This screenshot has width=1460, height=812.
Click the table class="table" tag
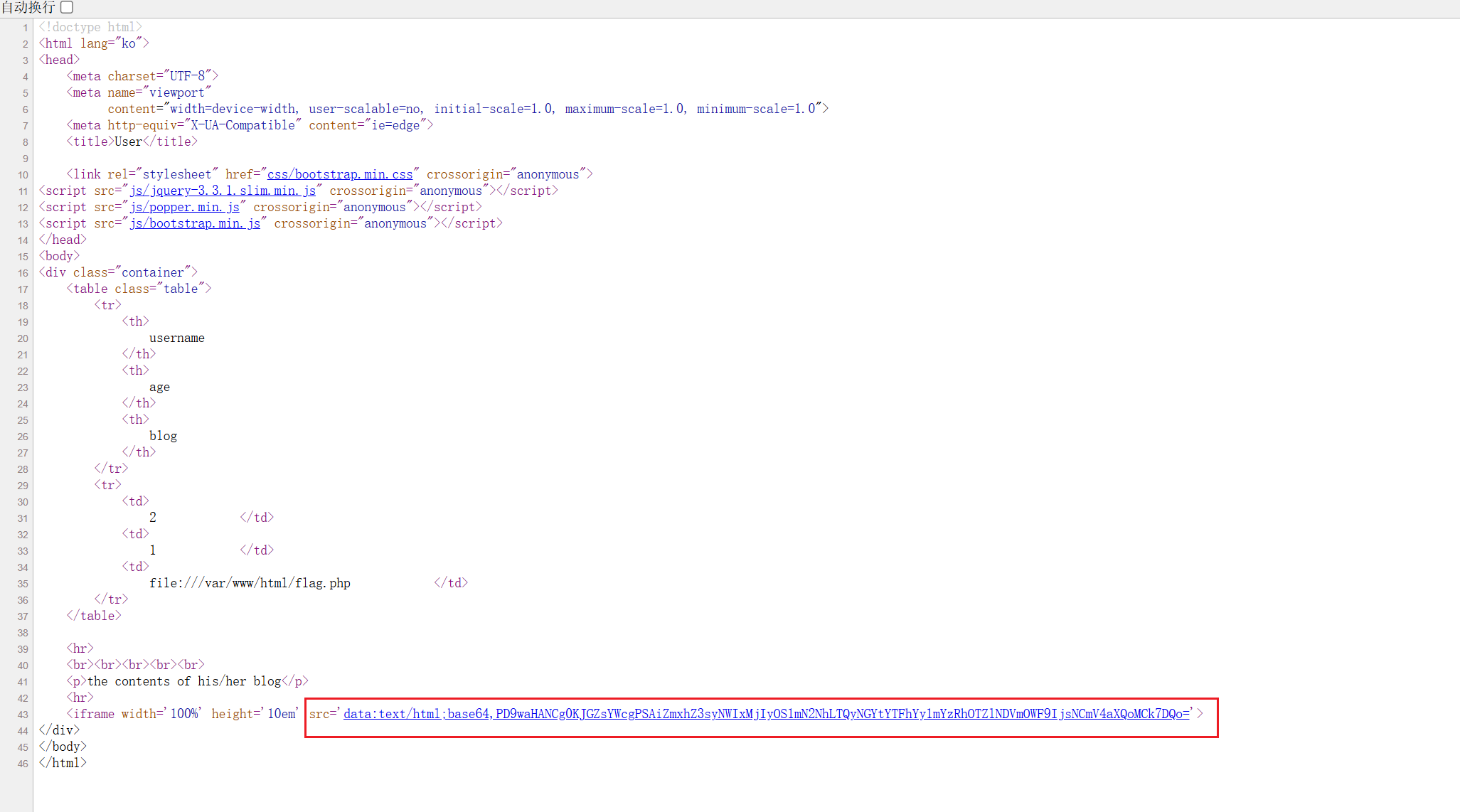click(x=139, y=289)
